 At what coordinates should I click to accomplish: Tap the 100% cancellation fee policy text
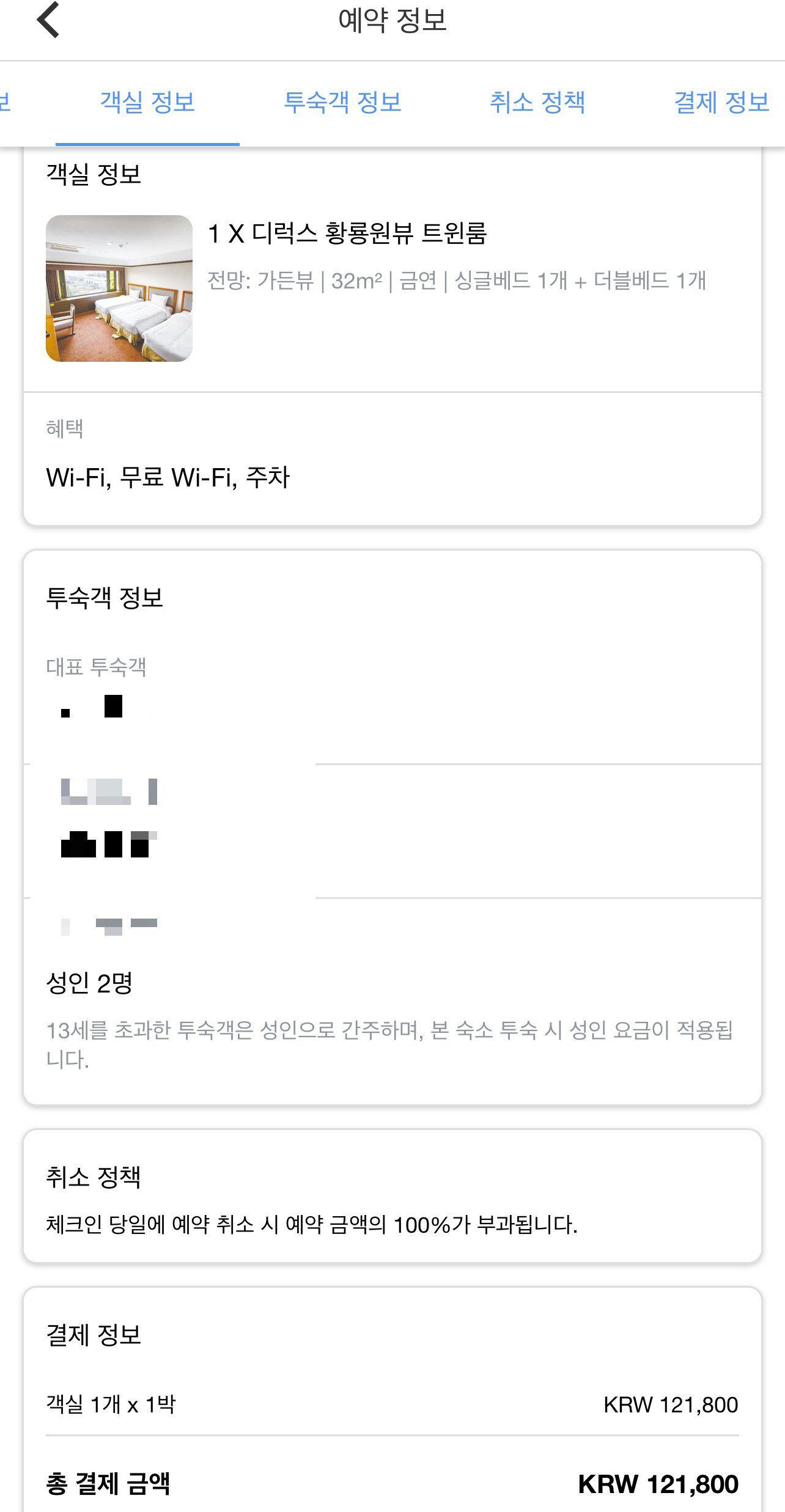tap(312, 1225)
